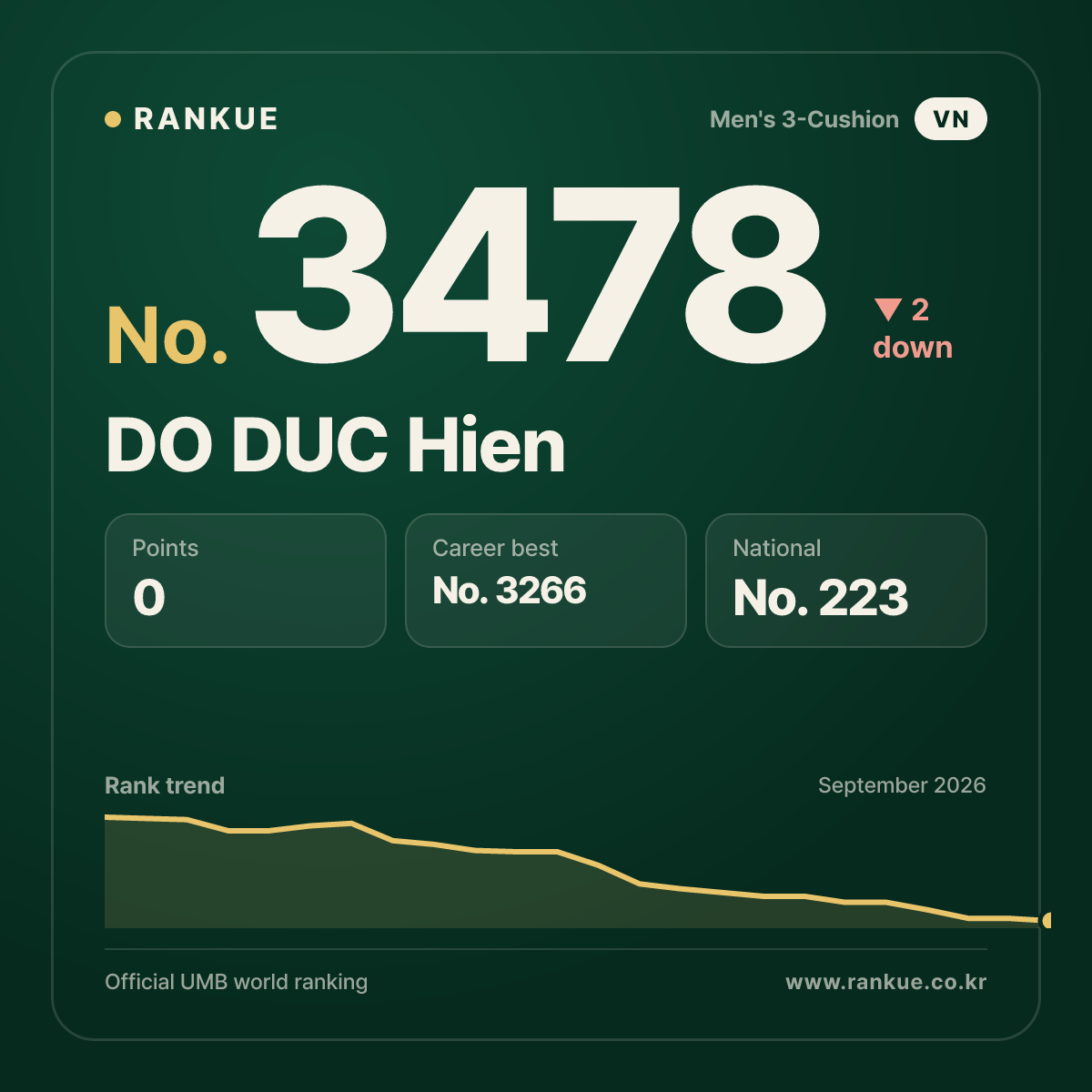Click the "September 2026" date label
This screenshot has width=1092, height=1092.
point(902,785)
